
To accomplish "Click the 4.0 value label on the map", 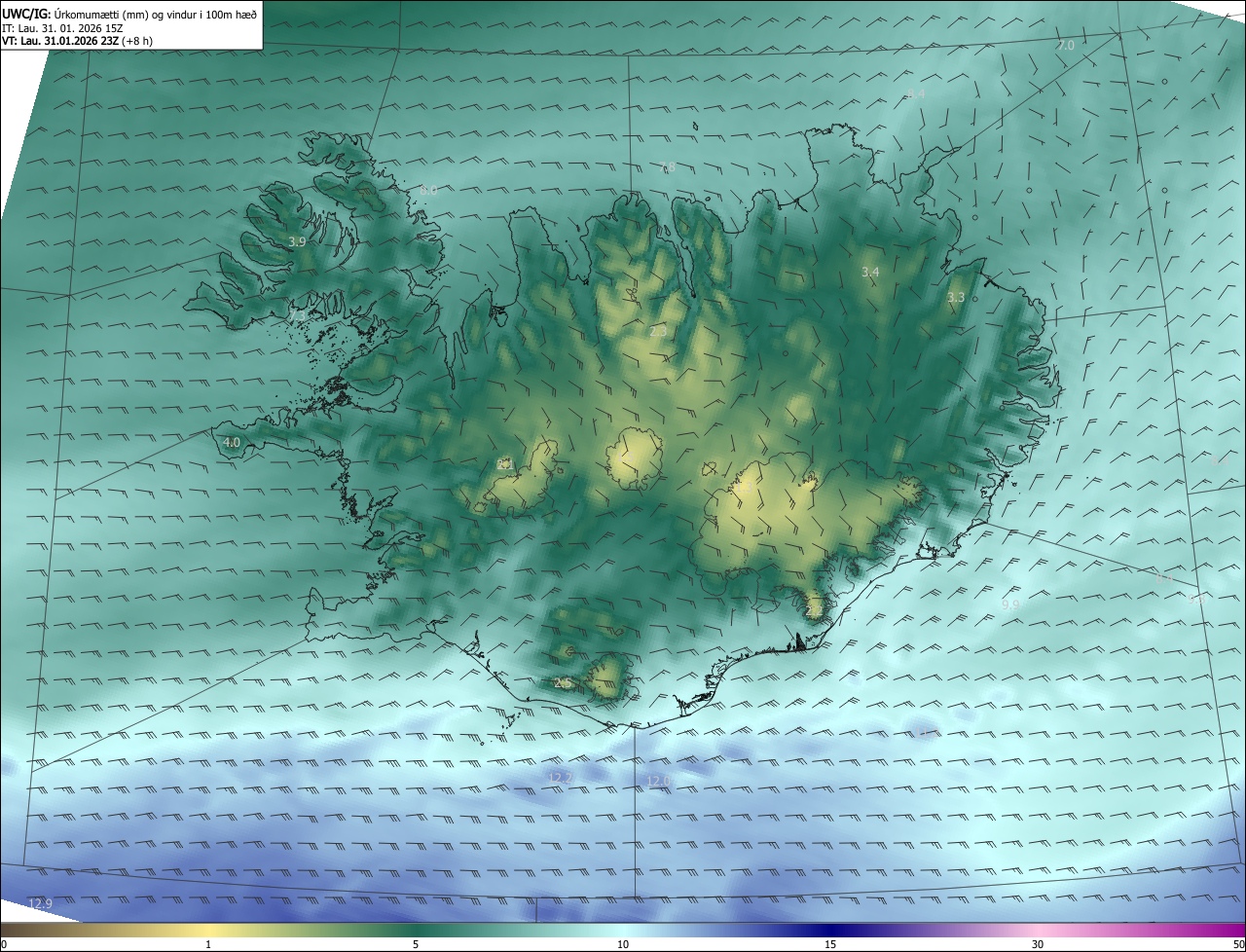I will click(231, 442).
